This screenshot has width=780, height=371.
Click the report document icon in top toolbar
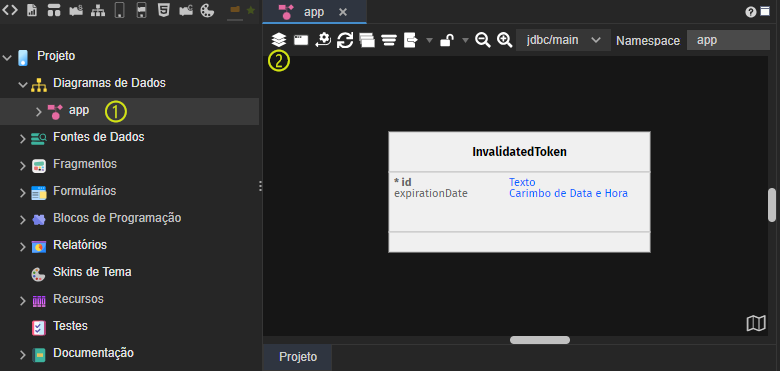[x=32, y=10]
